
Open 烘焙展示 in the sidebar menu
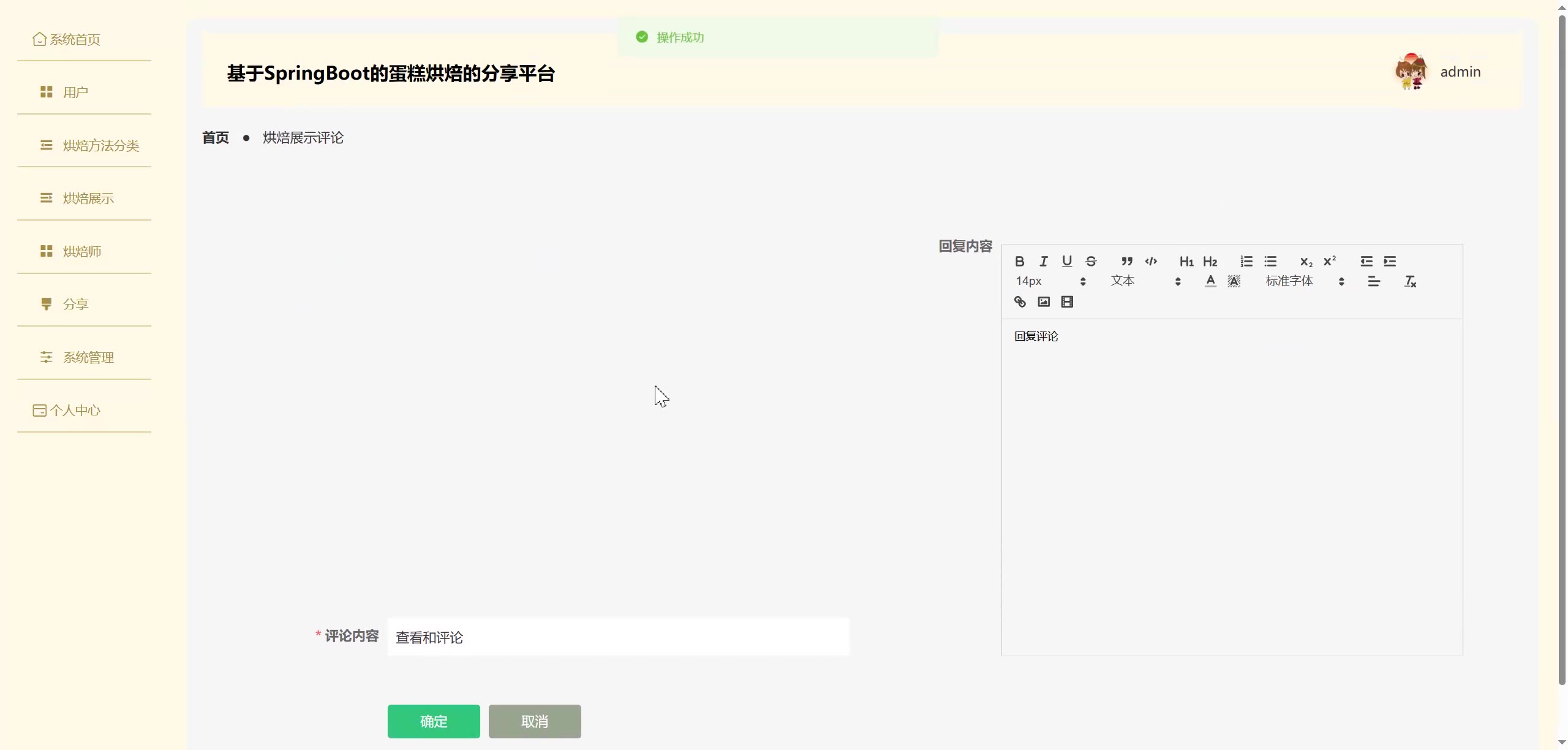(x=88, y=199)
